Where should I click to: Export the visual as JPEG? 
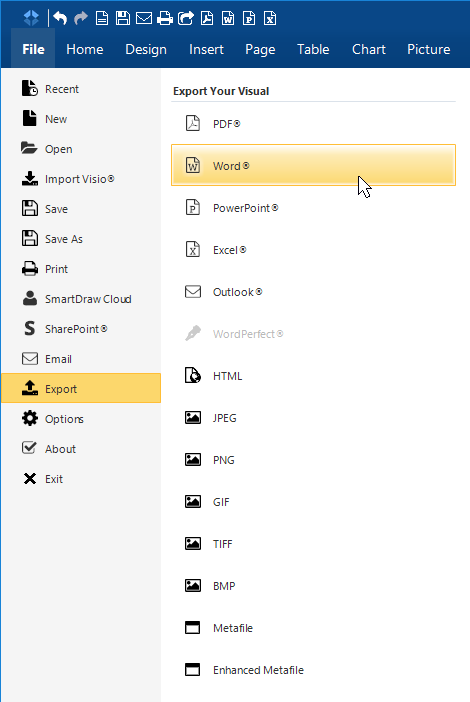(313, 418)
